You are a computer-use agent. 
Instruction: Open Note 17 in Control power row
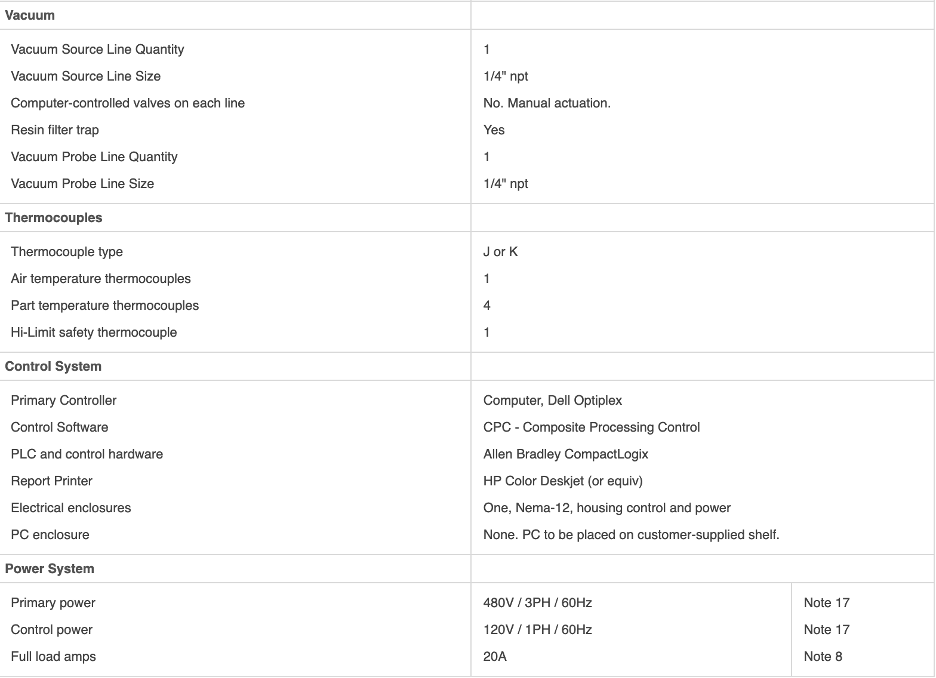[826, 629]
